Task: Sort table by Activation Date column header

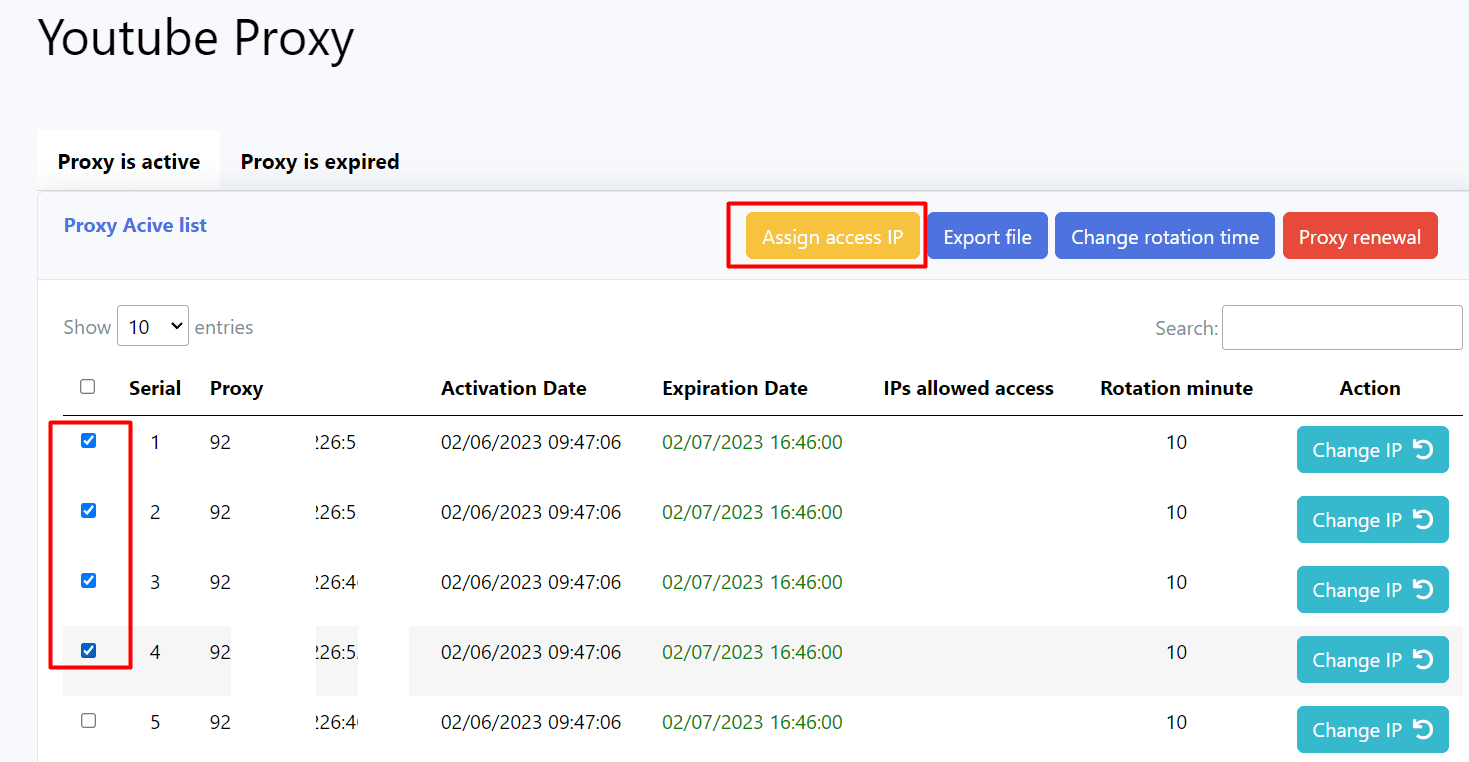Action: point(513,389)
